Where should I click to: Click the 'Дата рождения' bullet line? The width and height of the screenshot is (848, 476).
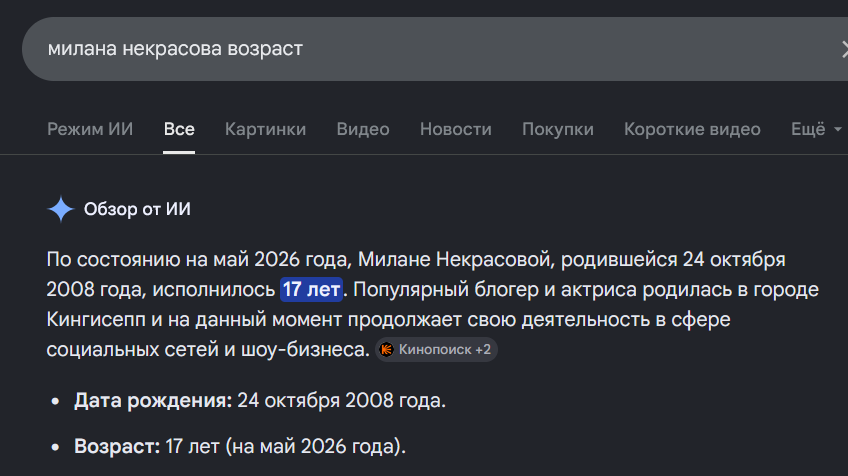(x=260, y=401)
